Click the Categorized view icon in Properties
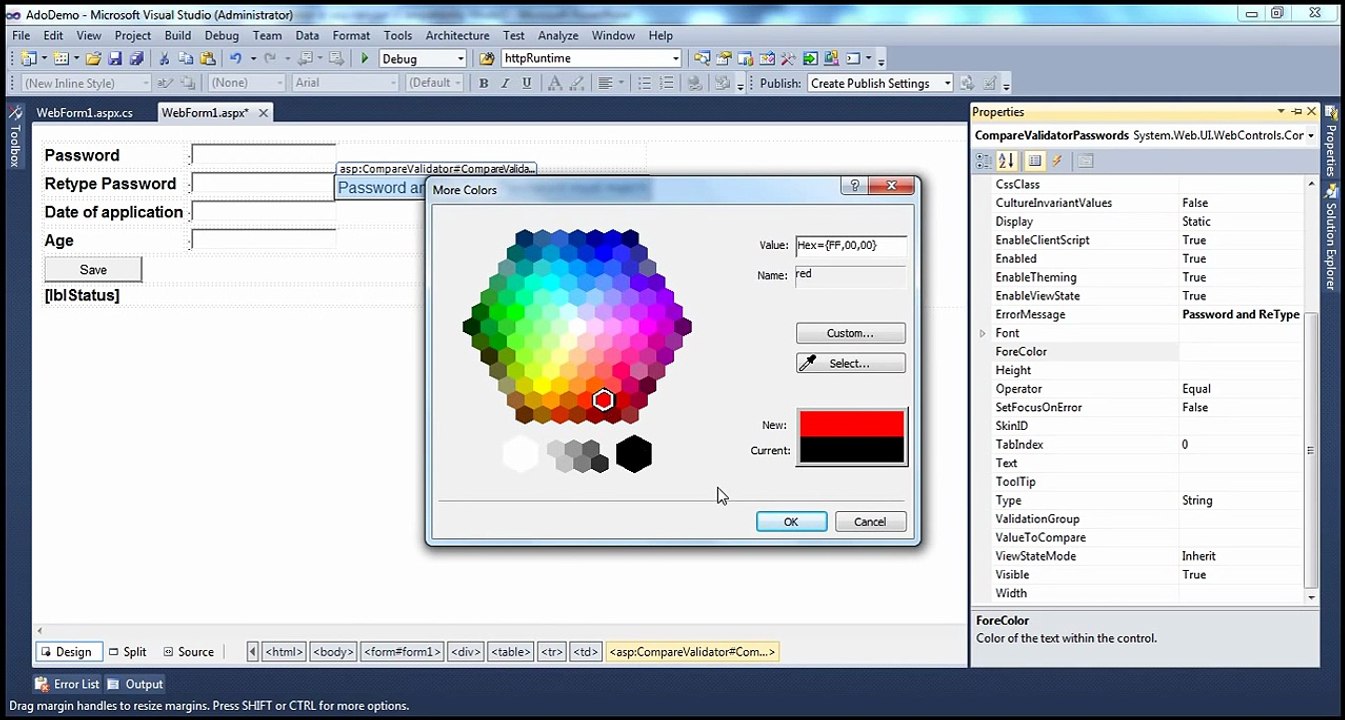 click(x=984, y=160)
